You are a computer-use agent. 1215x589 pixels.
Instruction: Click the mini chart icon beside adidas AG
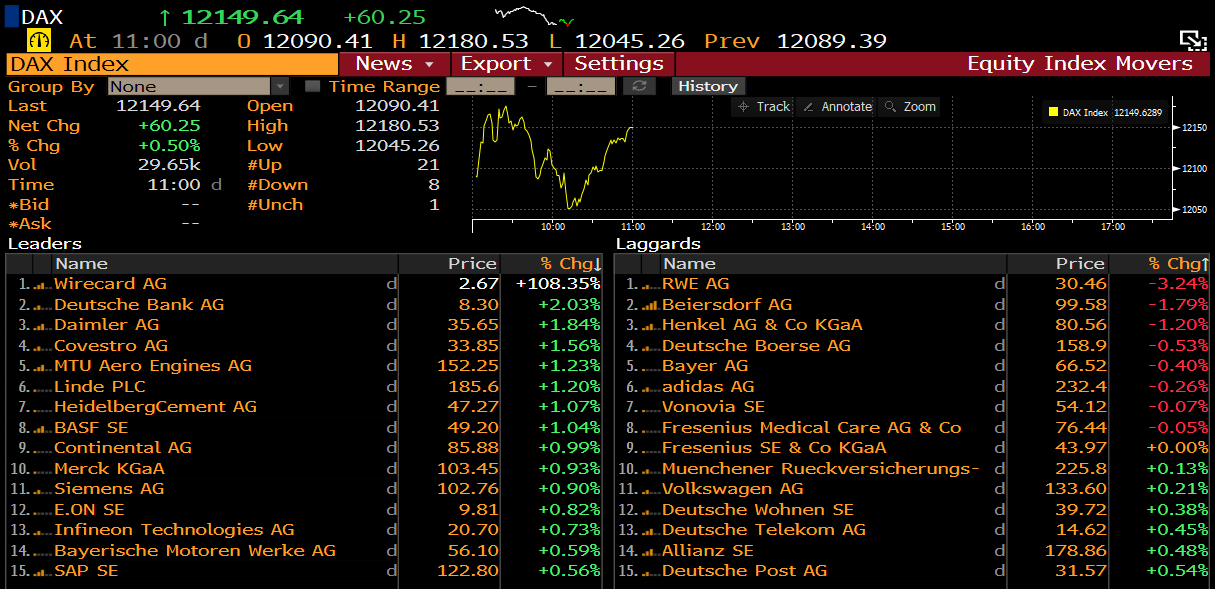650,387
